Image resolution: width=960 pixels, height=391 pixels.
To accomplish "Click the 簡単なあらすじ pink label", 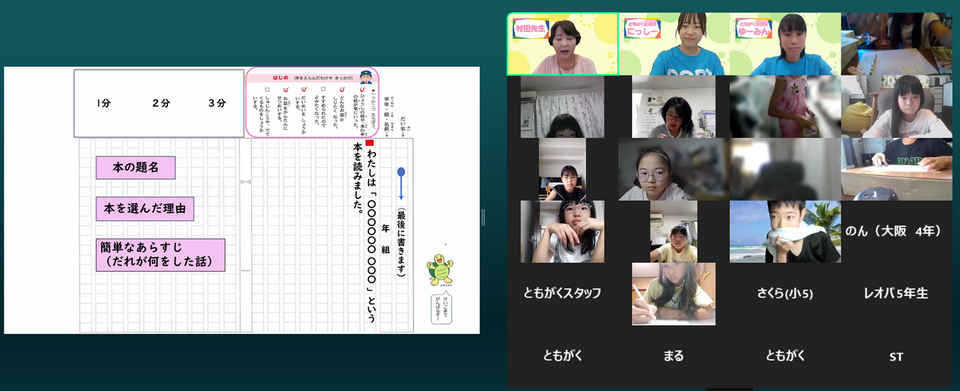I will 160,256.
